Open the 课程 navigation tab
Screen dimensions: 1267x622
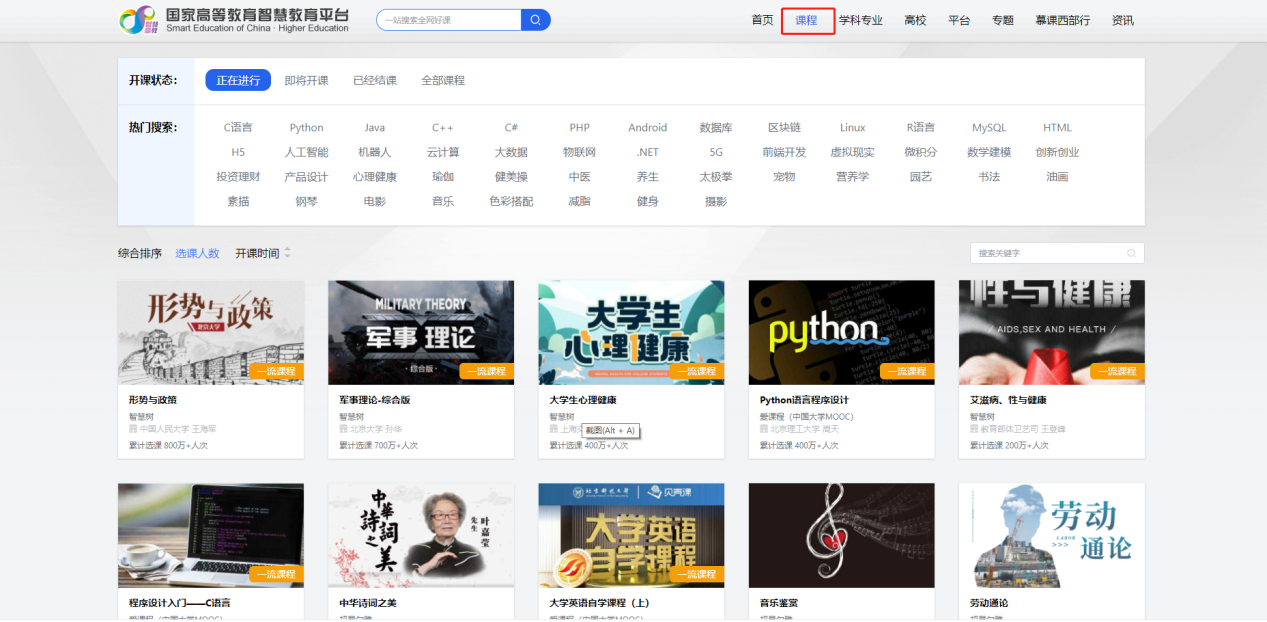pyautogui.click(x=806, y=21)
